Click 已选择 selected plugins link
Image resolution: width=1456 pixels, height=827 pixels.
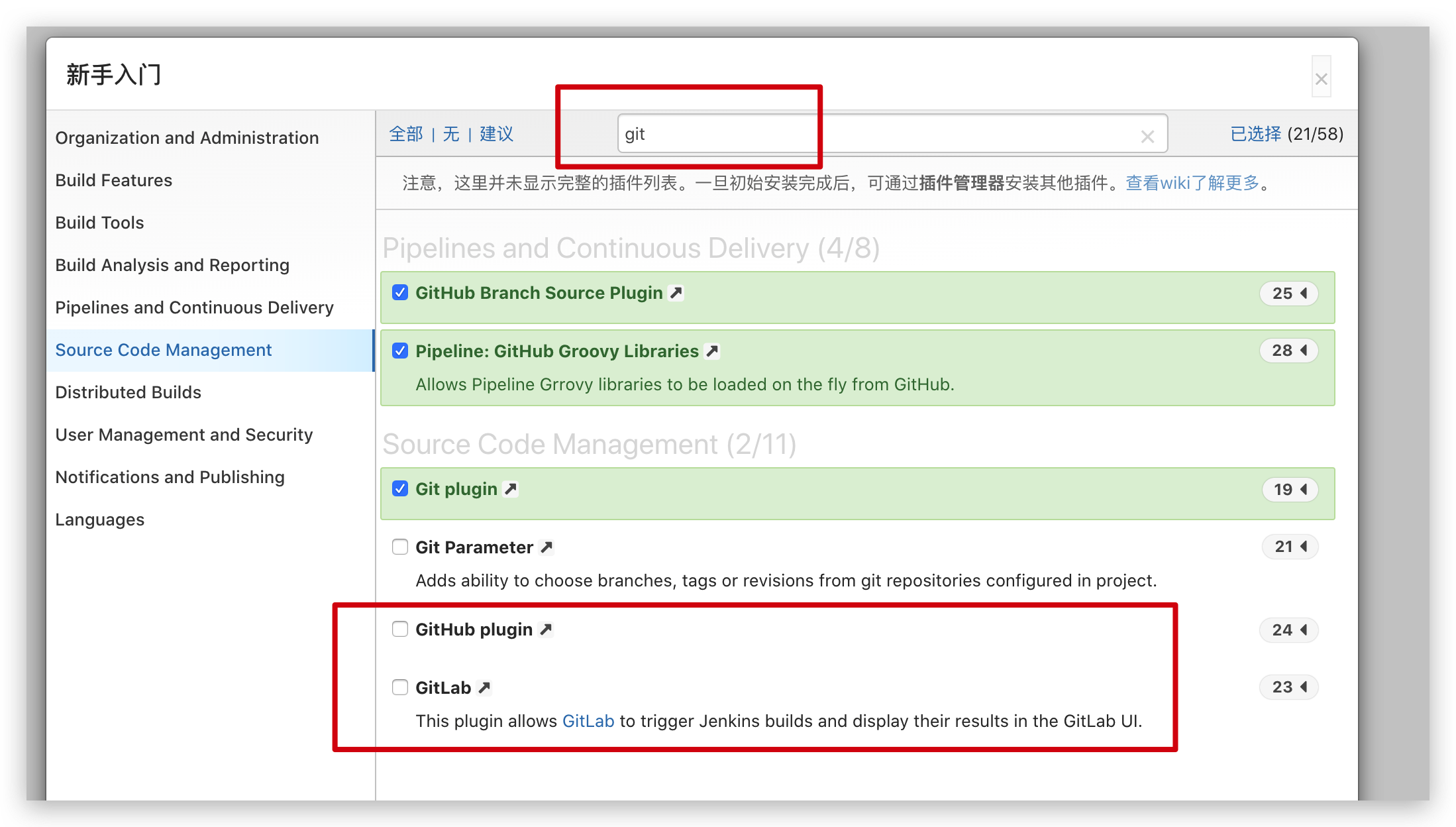pyautogui.click(x=1255, y=134)
